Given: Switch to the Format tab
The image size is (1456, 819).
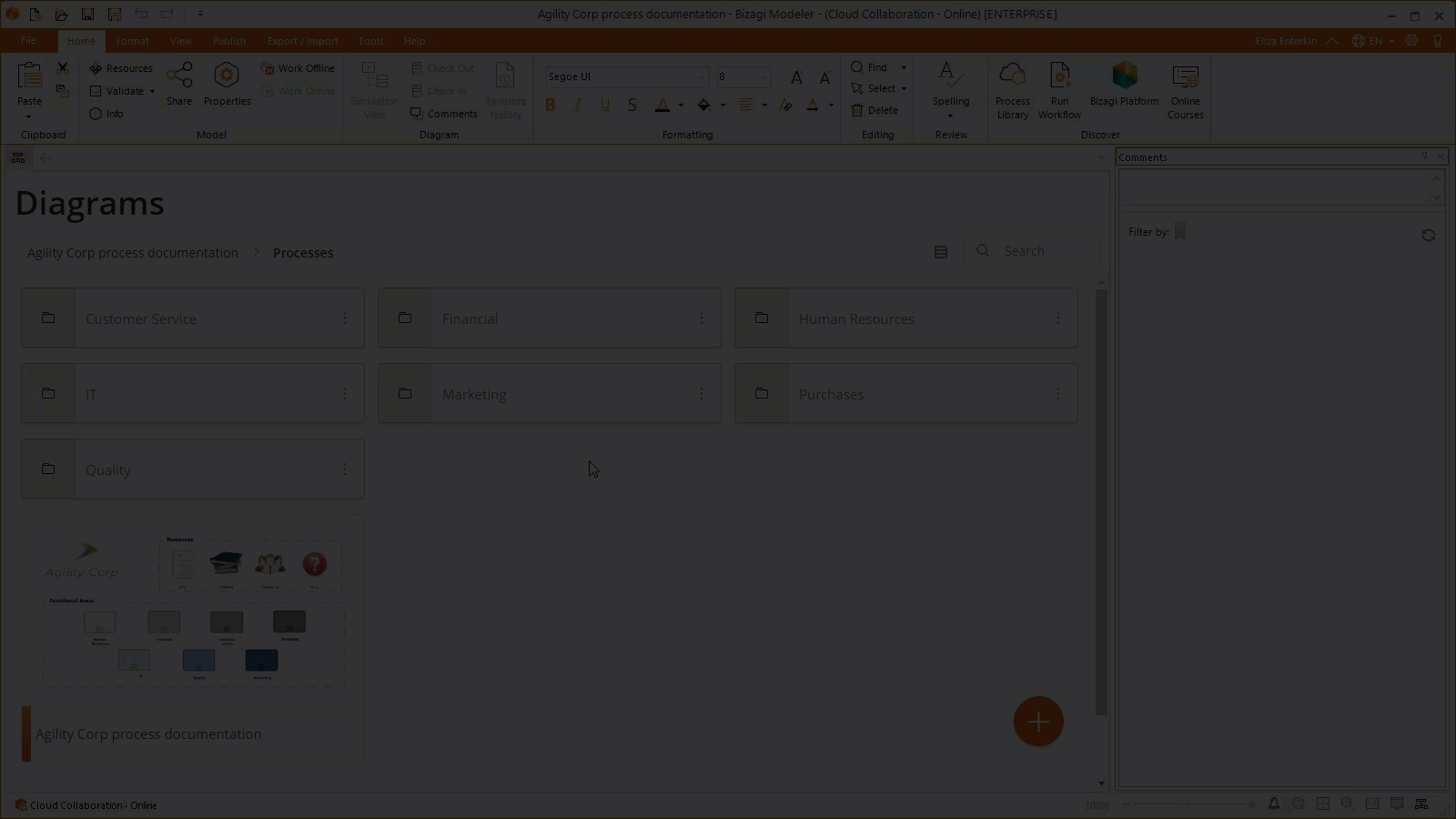Looking at the screenshot, I should 132,41.
